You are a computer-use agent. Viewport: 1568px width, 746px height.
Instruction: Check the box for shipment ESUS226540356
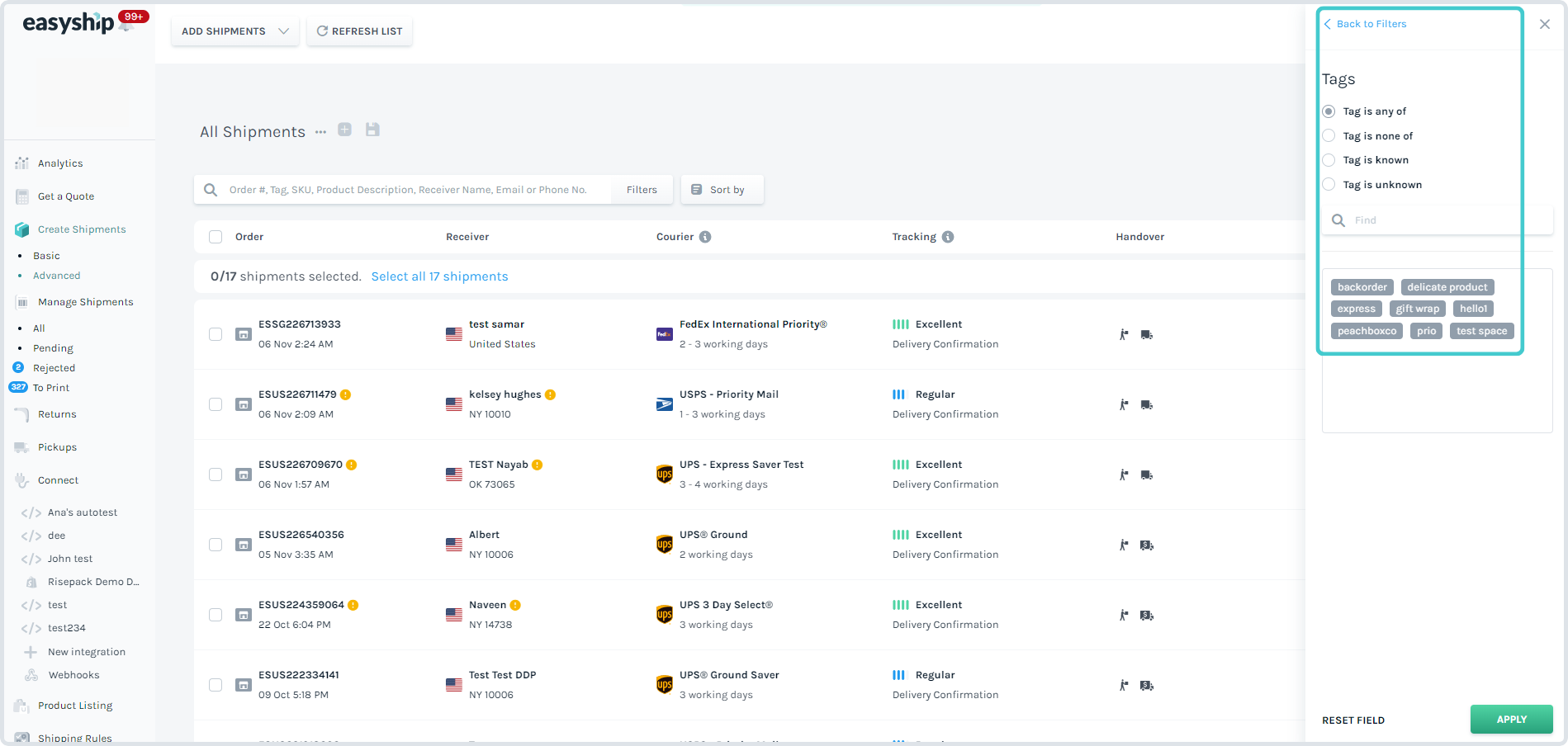click(x=216, y=545)
